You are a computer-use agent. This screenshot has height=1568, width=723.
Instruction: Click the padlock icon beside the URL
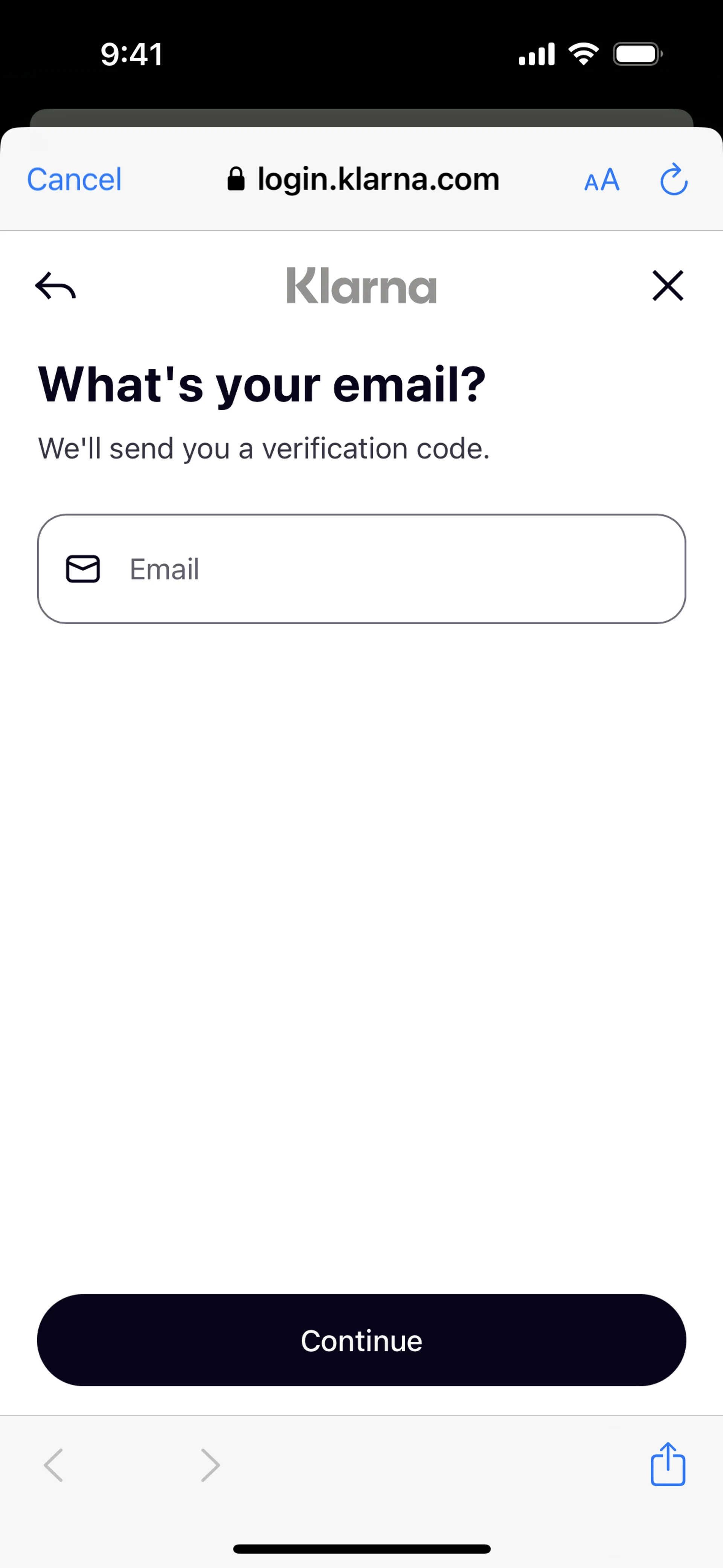(x=235, y=180)
